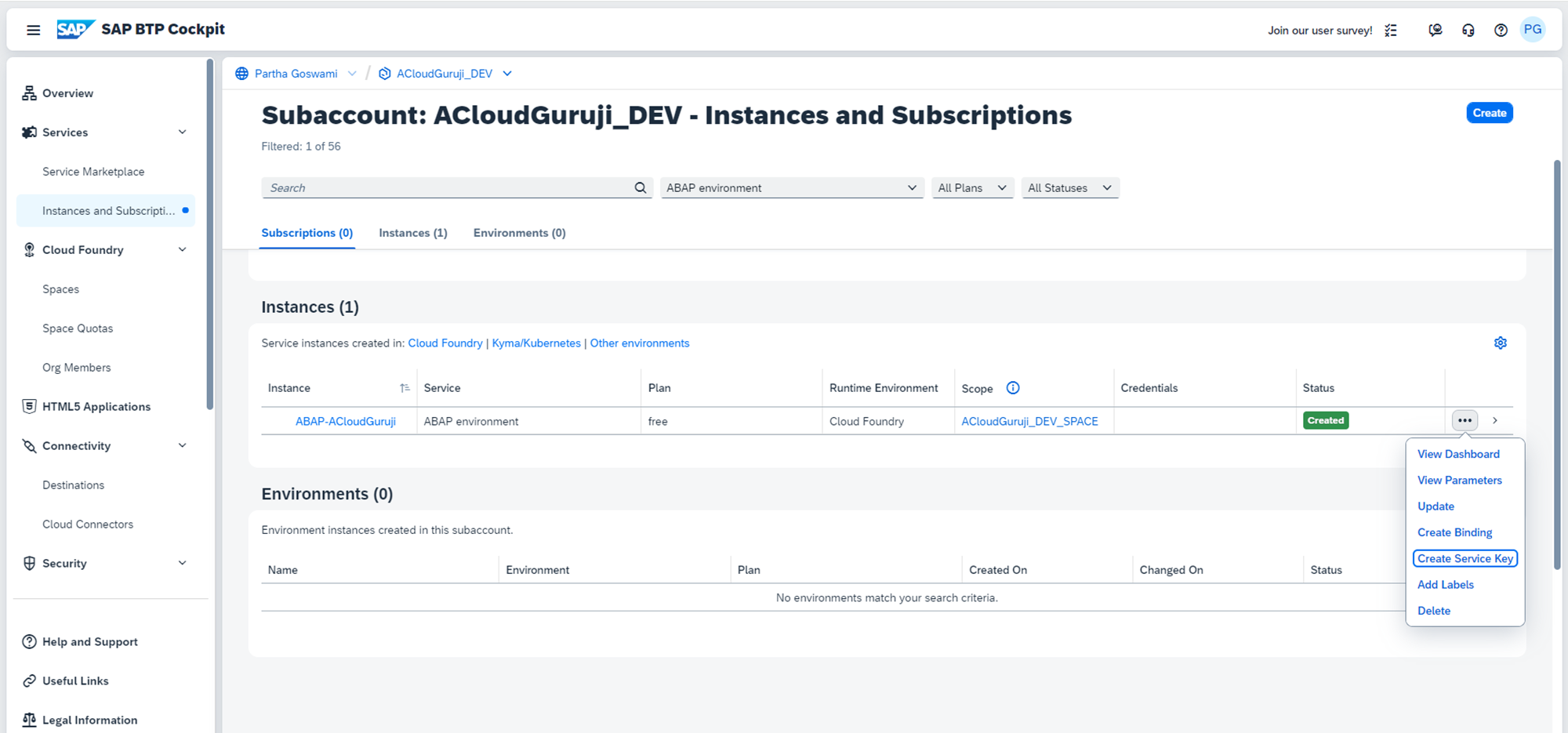The height and width of the screenshot is (733, 1568).
Task: Open the ABAP-ACloudGuruji instance link
Action: pos(345,422)
